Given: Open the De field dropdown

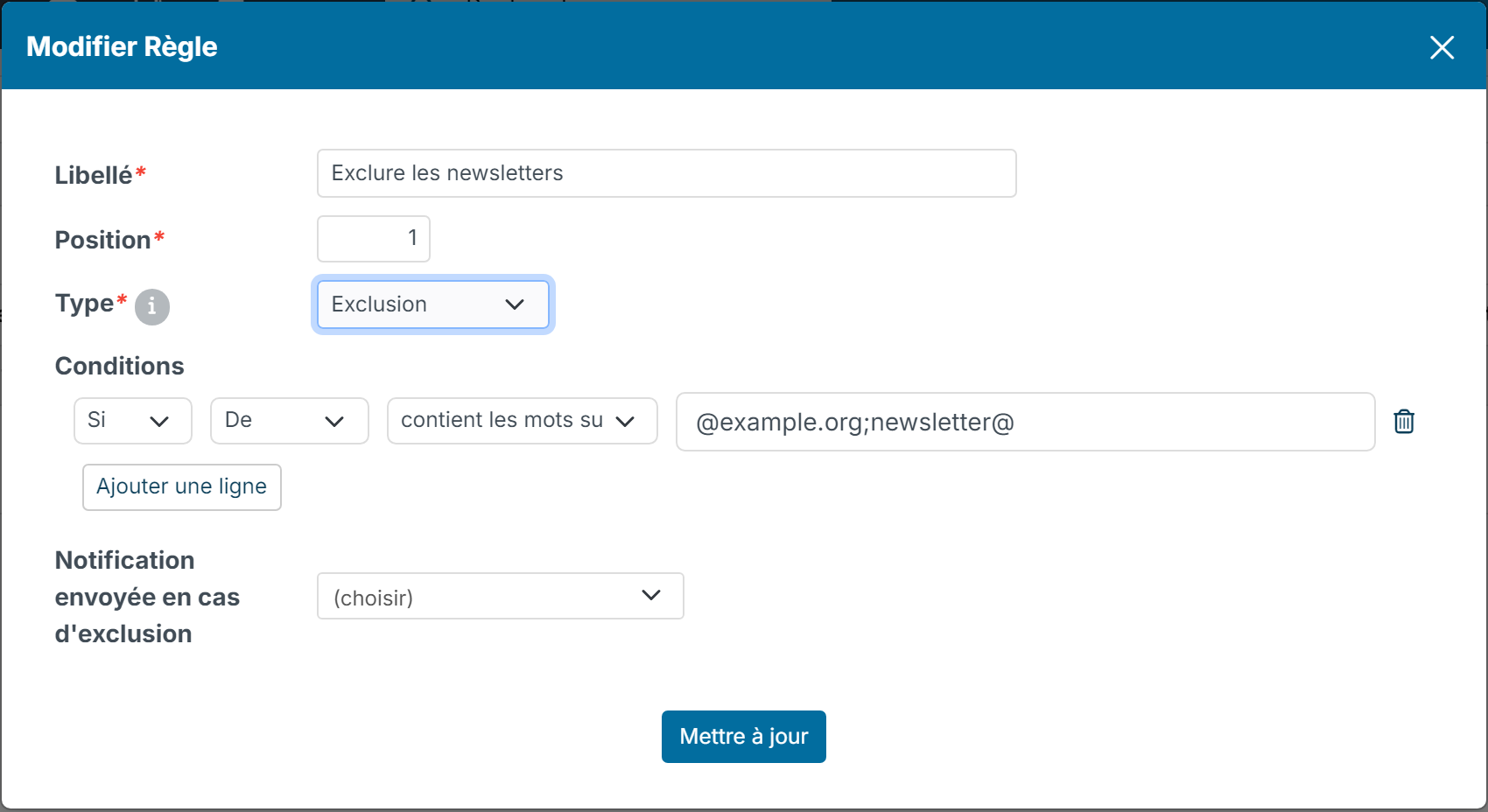Looking at the screenshot, I should [290, 421].
